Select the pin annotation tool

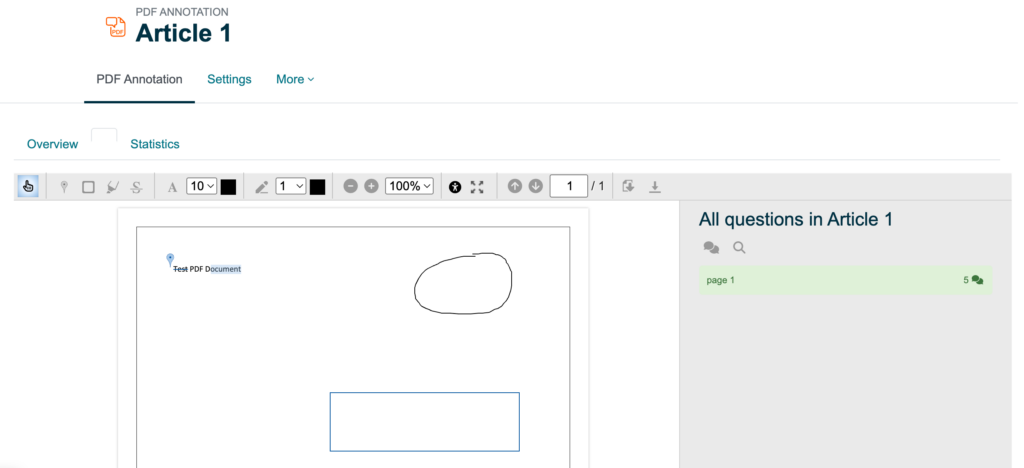coord(64,187)
